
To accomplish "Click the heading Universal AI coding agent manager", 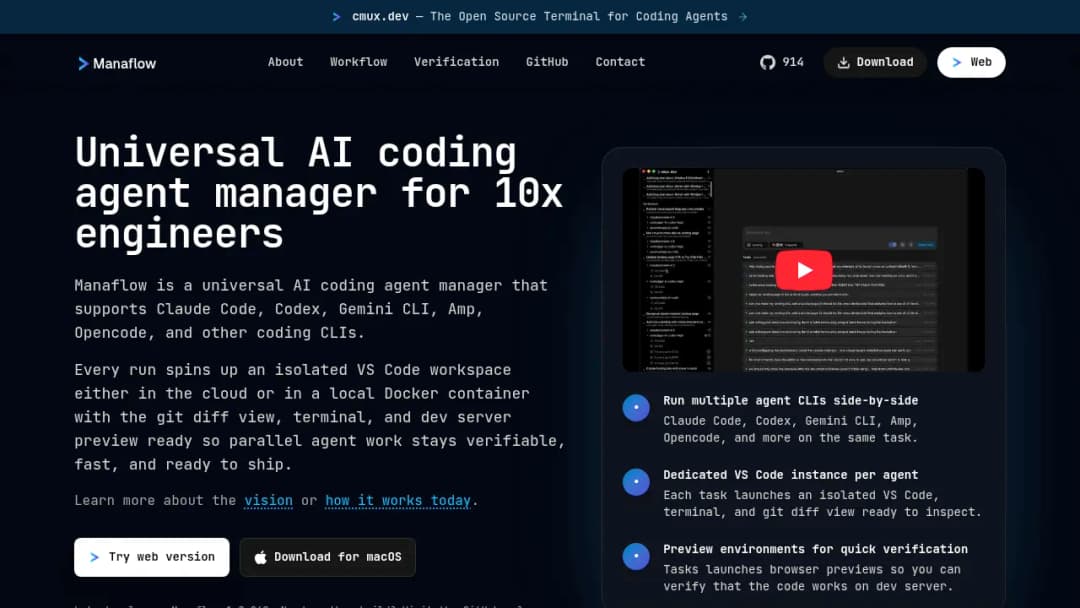I will tap(319, 193).
